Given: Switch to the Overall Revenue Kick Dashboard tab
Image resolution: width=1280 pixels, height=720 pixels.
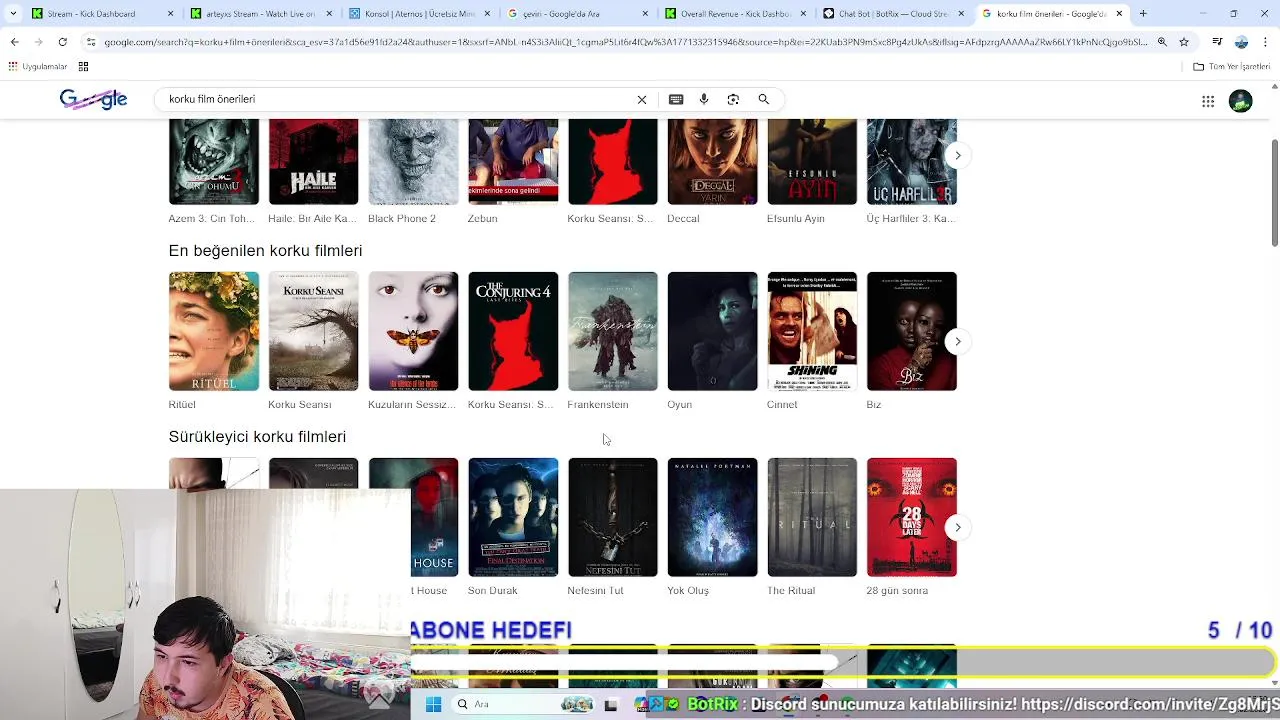Looking at the screenshot, I should (737, 14).
